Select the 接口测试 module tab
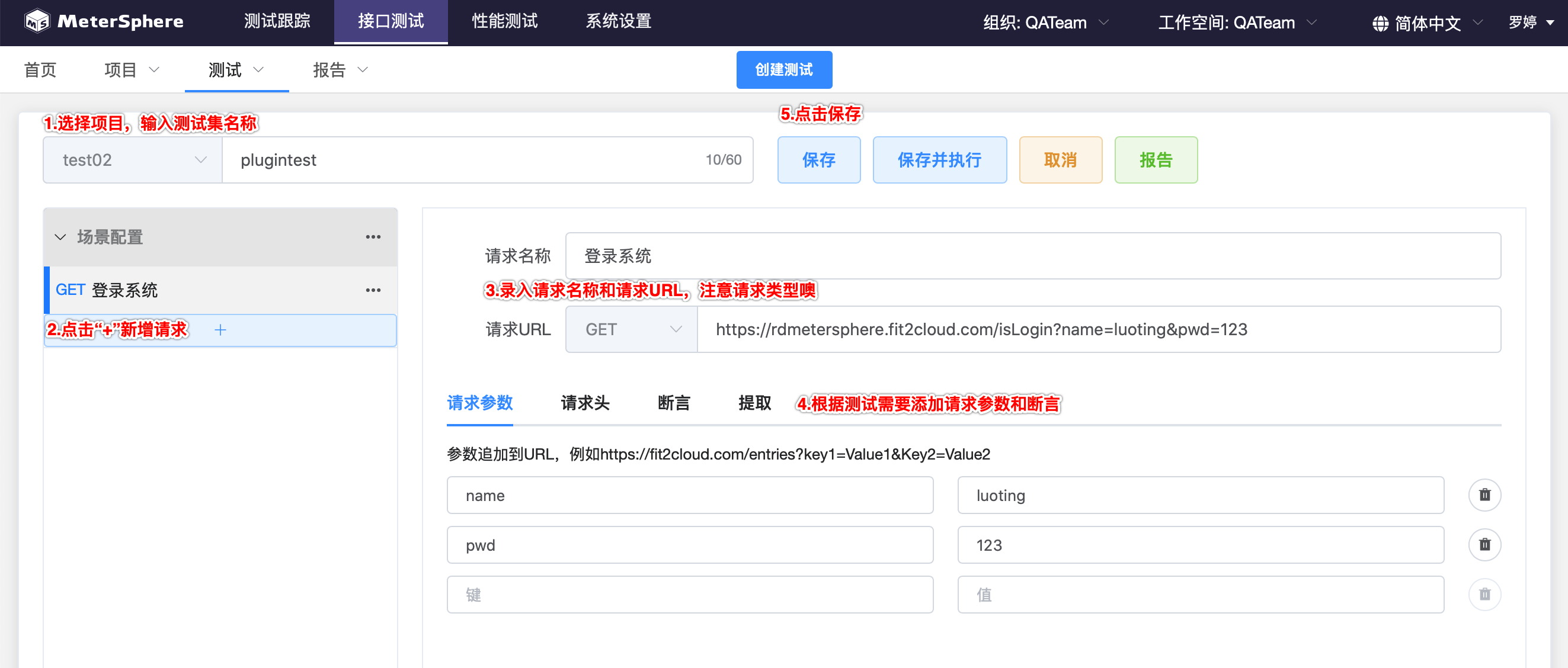The image size is (1568, 668). pos(391,21)
